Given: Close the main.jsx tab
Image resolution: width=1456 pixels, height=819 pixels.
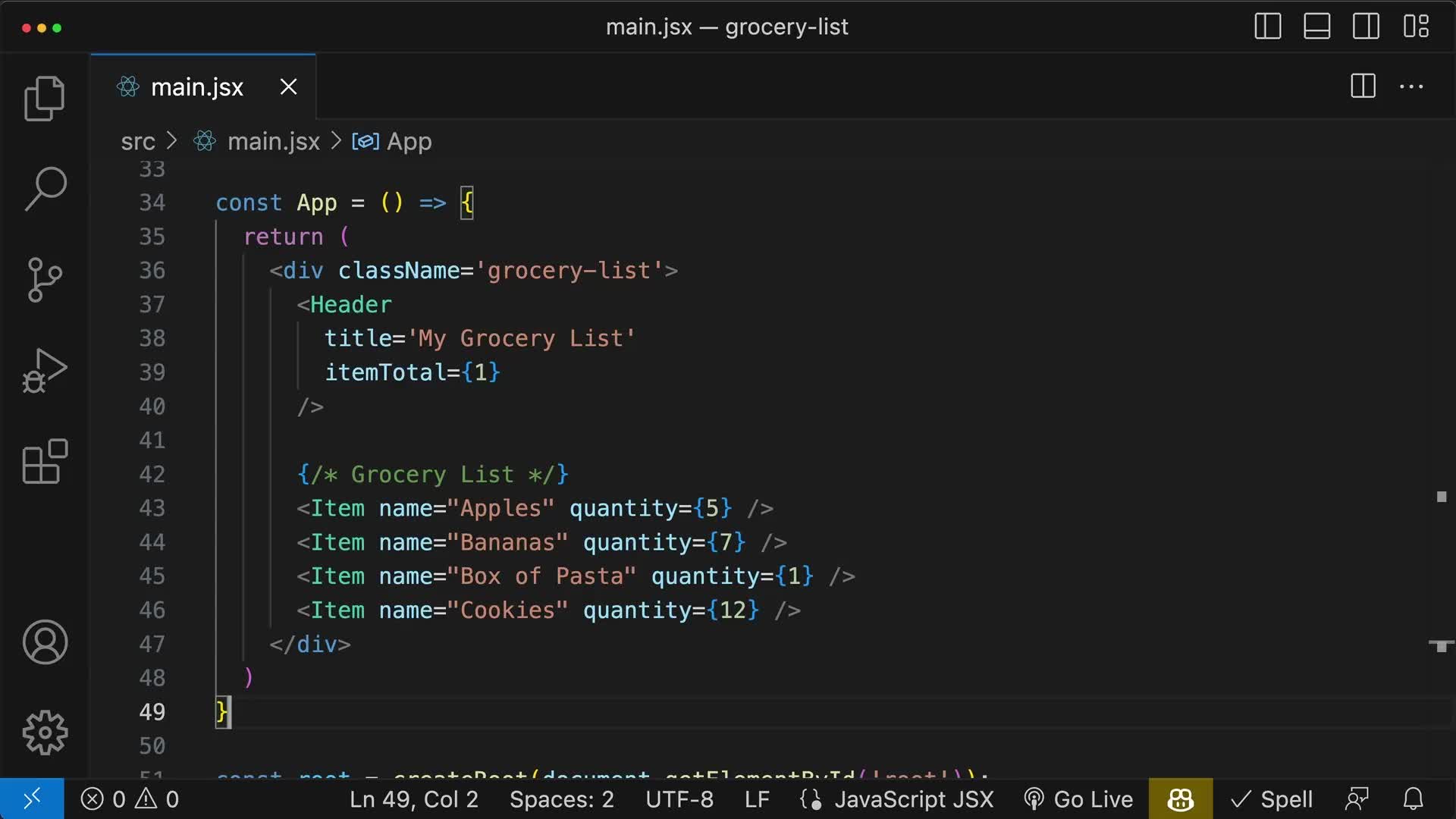Looking at the screenshot, I should pyautogui.click(x=288, y=87).
